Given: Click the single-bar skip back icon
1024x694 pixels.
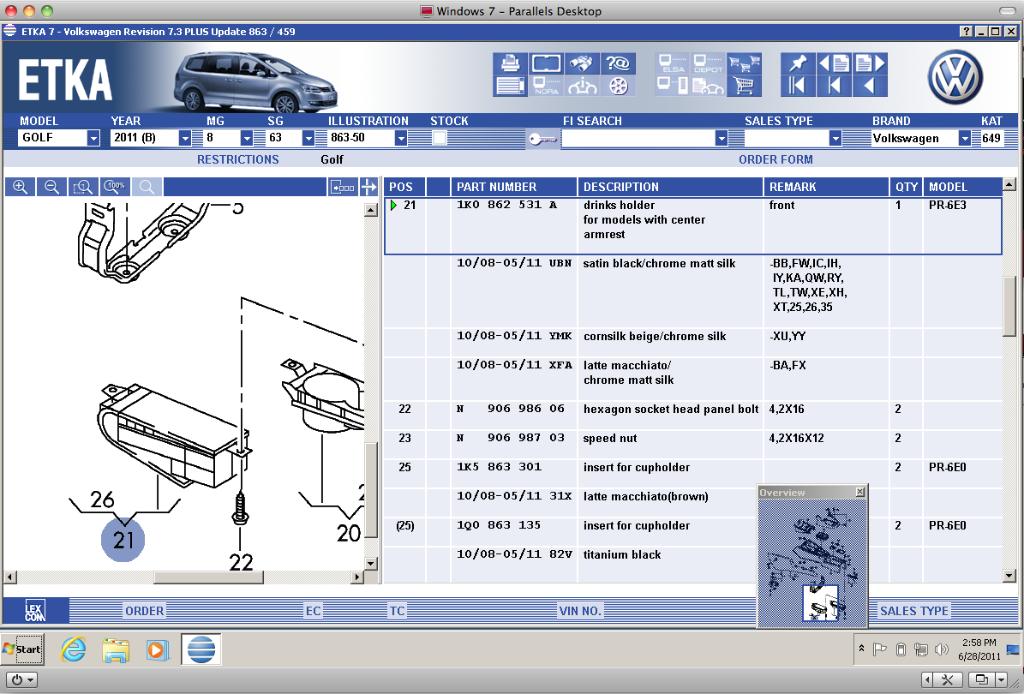Looking at the screenshot, I should pyautogui.click(x=834, y=86).
